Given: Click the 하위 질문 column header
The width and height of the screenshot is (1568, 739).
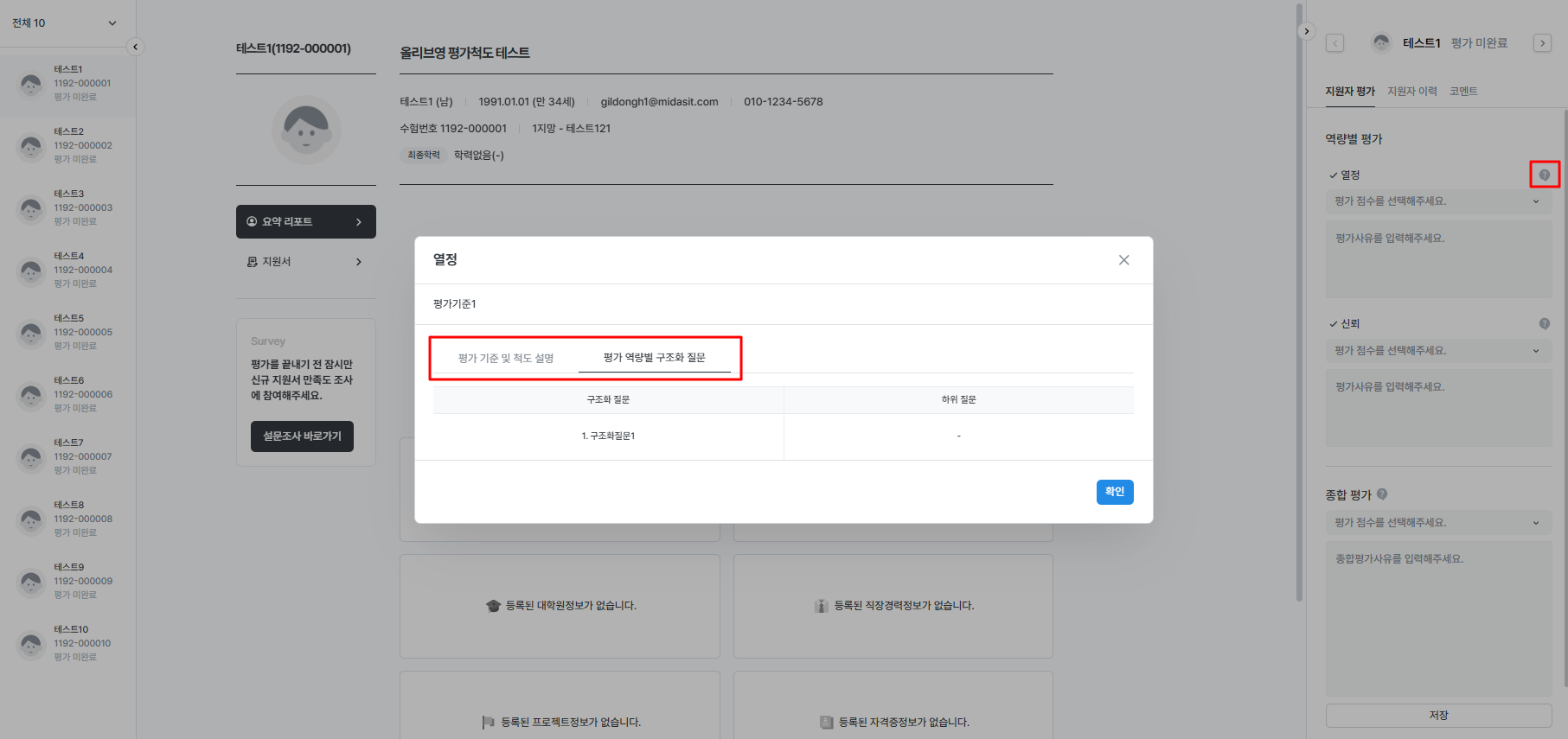Looking at the screenshot, I should pos(959,400).
